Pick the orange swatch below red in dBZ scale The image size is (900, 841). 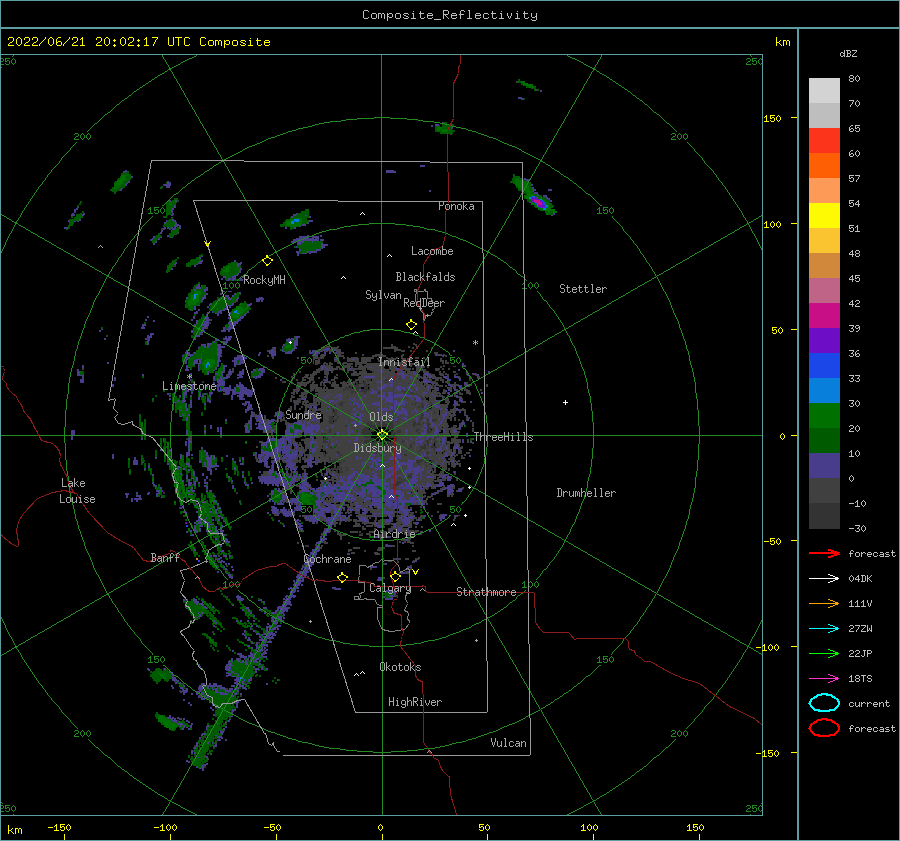tap(824, 165)
